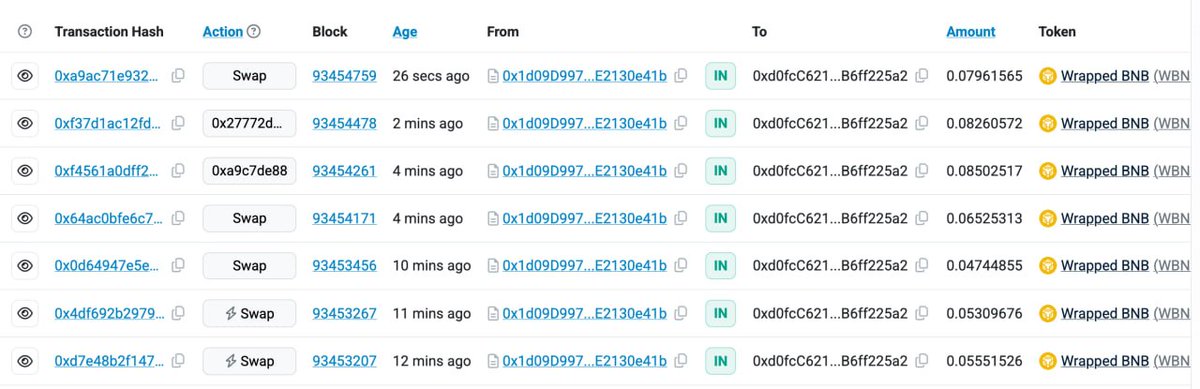
Task: Copy To address in block 93453207 row
Action: pyautogui.click(x=922, y=361)
